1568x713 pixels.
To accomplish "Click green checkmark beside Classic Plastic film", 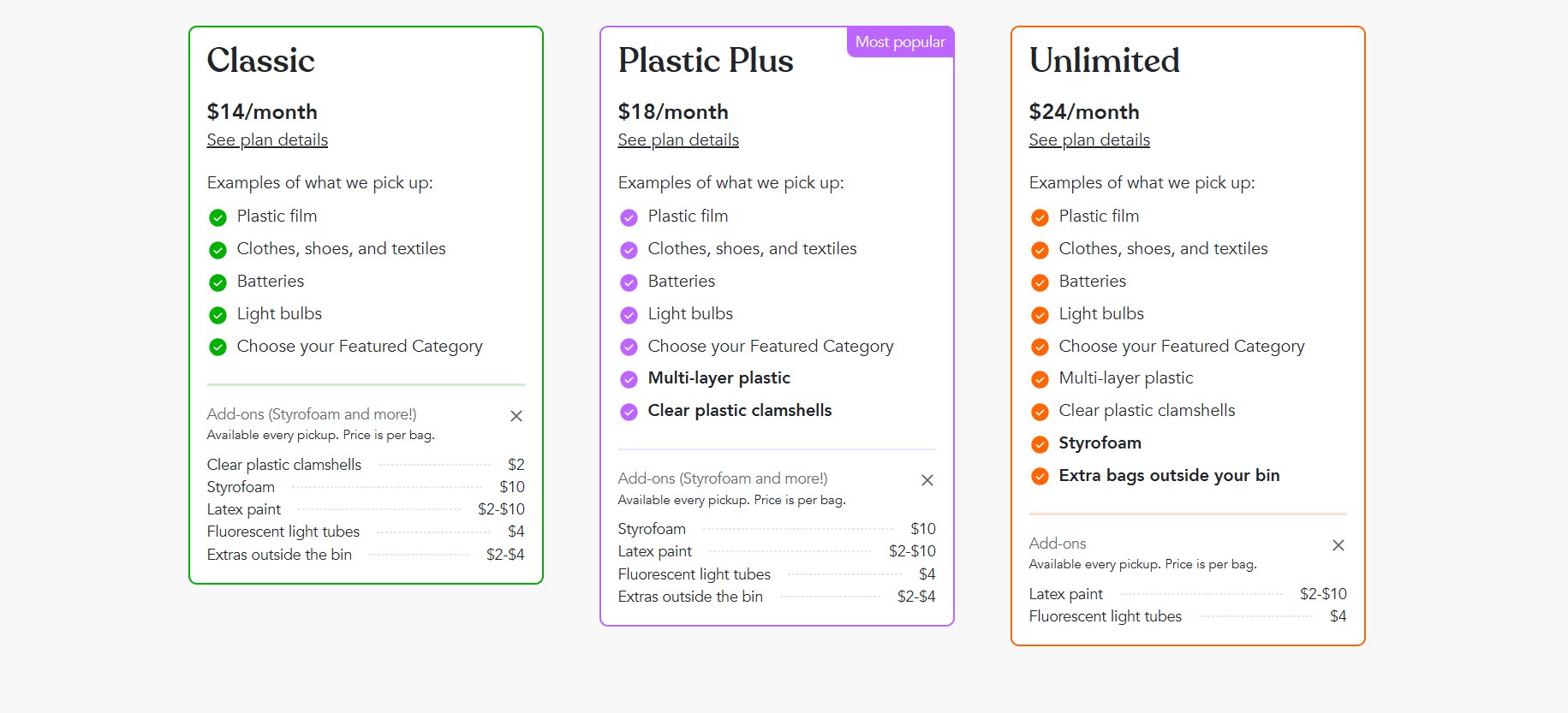I will tap(218, 217).
